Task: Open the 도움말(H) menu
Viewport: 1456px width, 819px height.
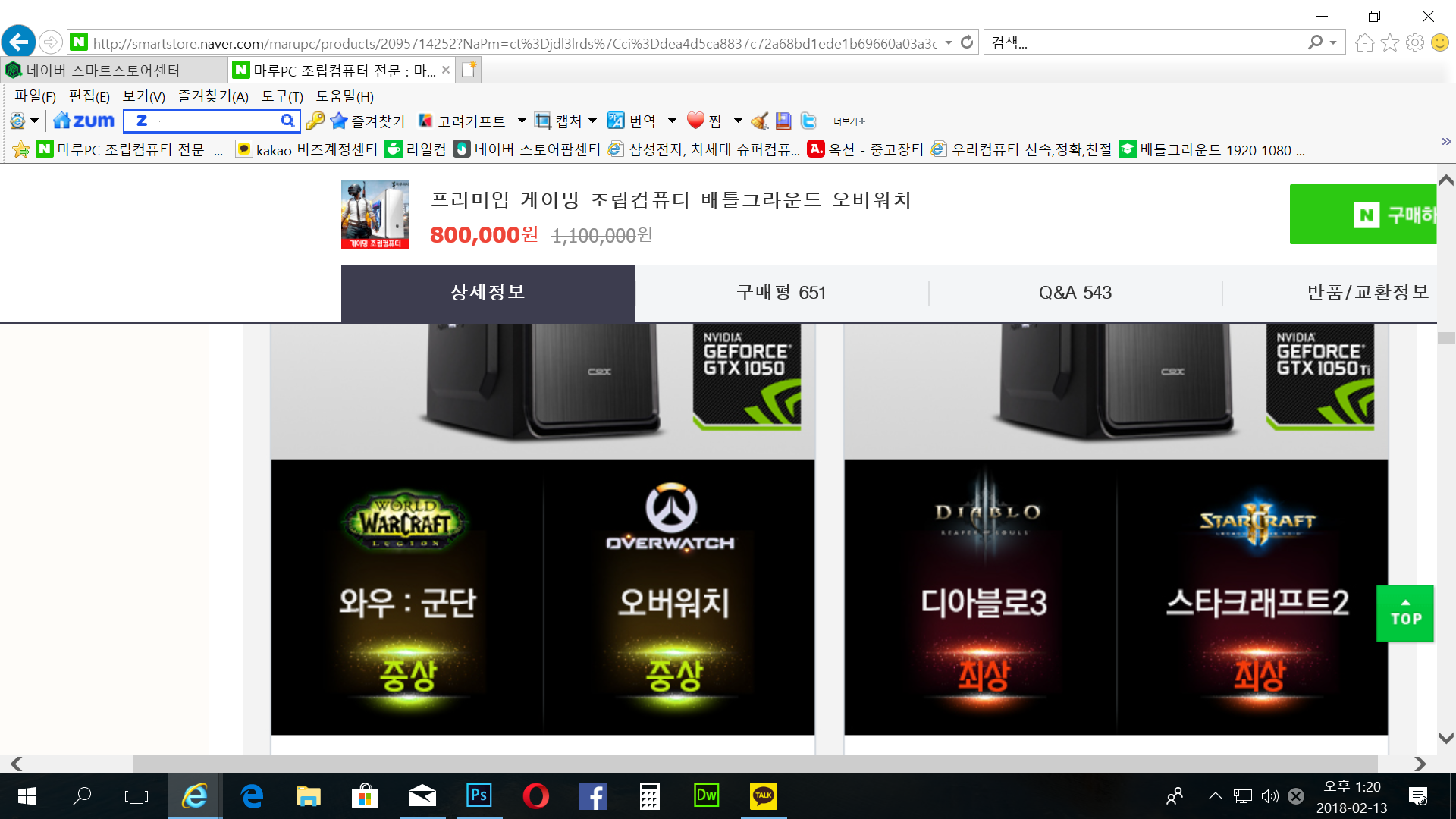Action: coord(345,96)
